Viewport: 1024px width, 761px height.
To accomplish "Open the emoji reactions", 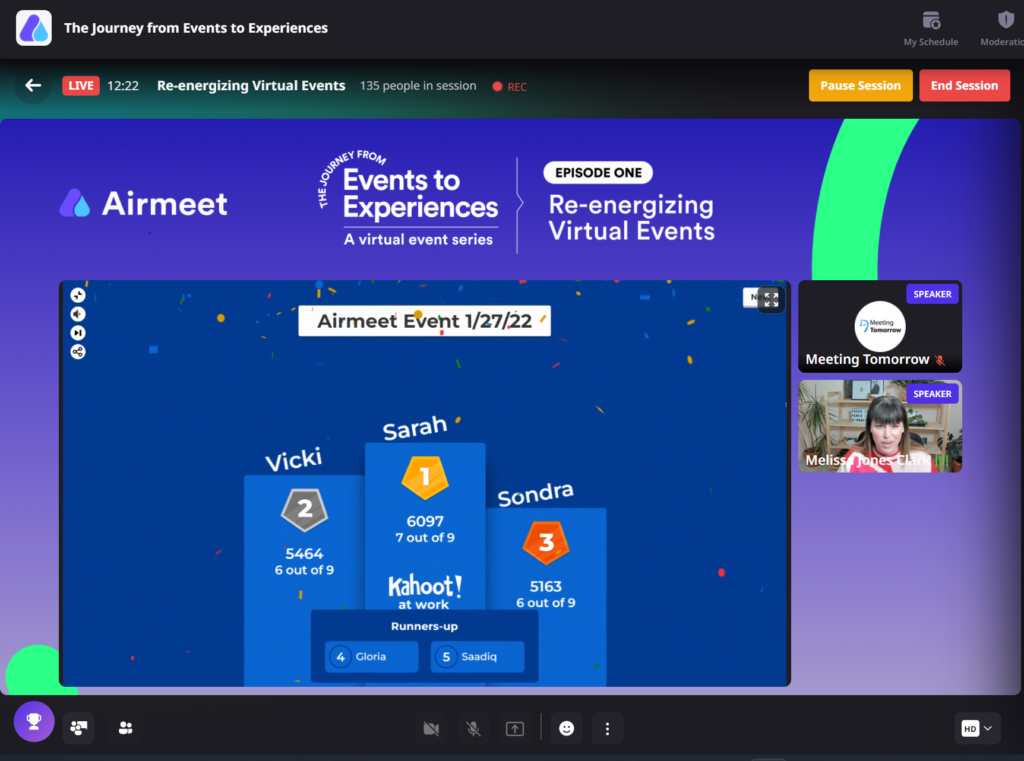I will (x=566, y=728).
